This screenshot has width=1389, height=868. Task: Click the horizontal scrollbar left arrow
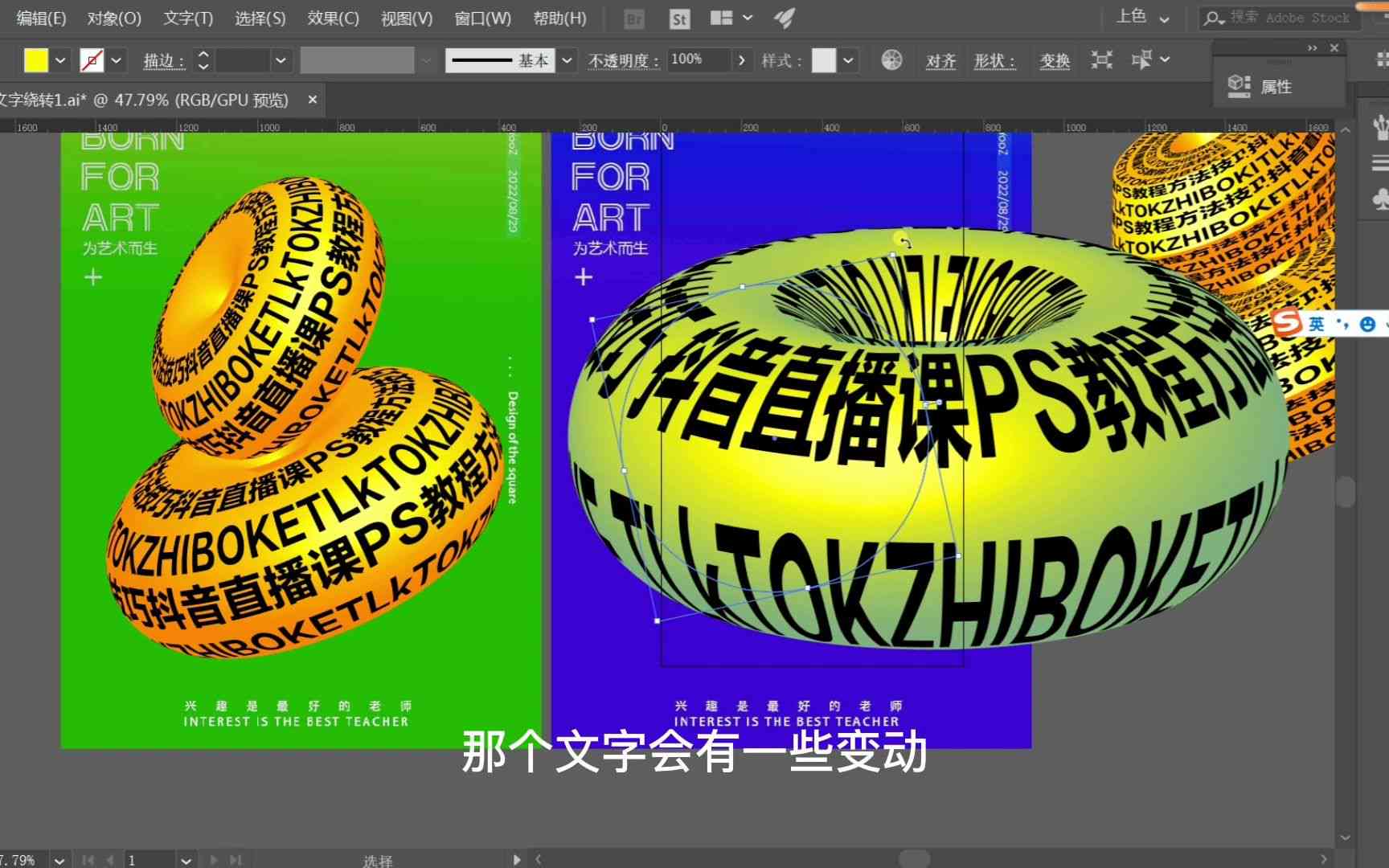pyautogui.click(x=538, y=859)
